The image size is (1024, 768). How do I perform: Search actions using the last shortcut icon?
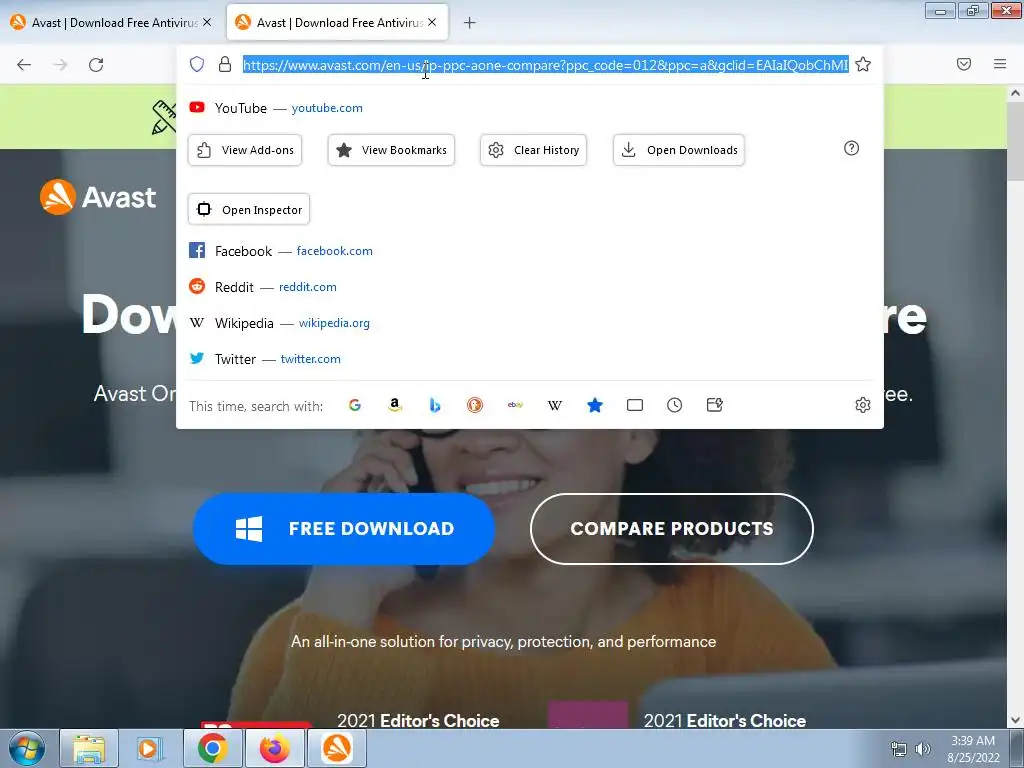tap(714, 406)
